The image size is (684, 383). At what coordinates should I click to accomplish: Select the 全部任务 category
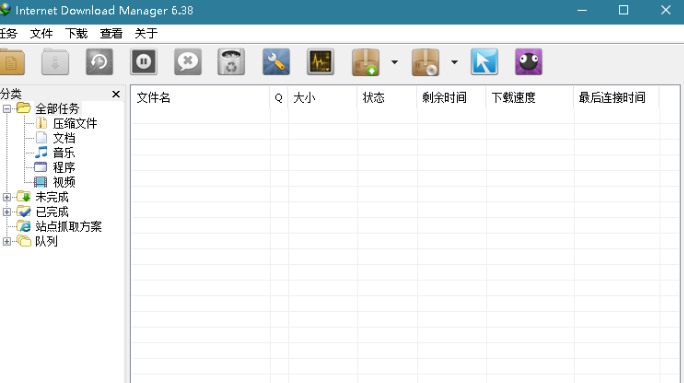[57, 109]
